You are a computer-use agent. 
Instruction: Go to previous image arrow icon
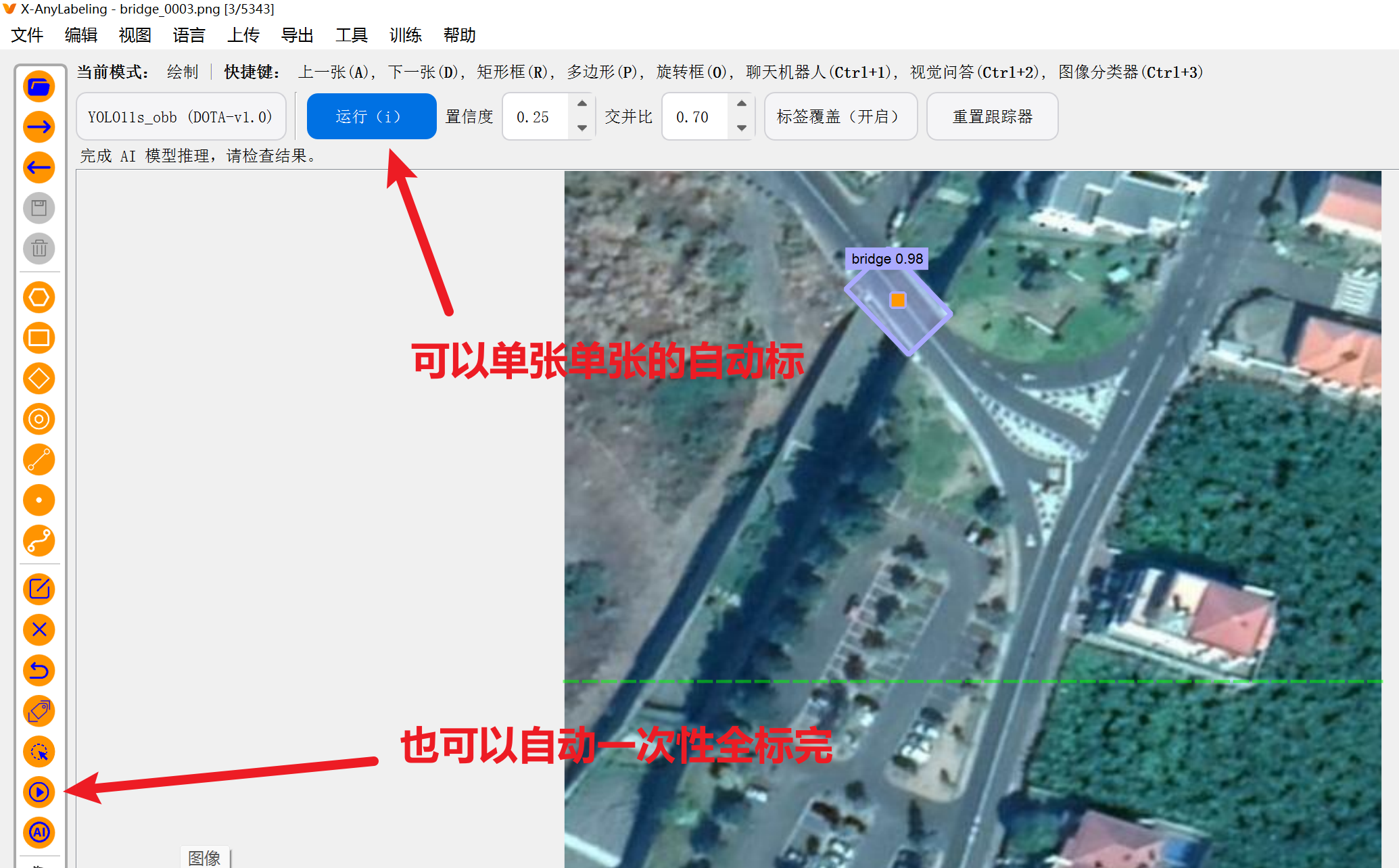coord(39,168)
